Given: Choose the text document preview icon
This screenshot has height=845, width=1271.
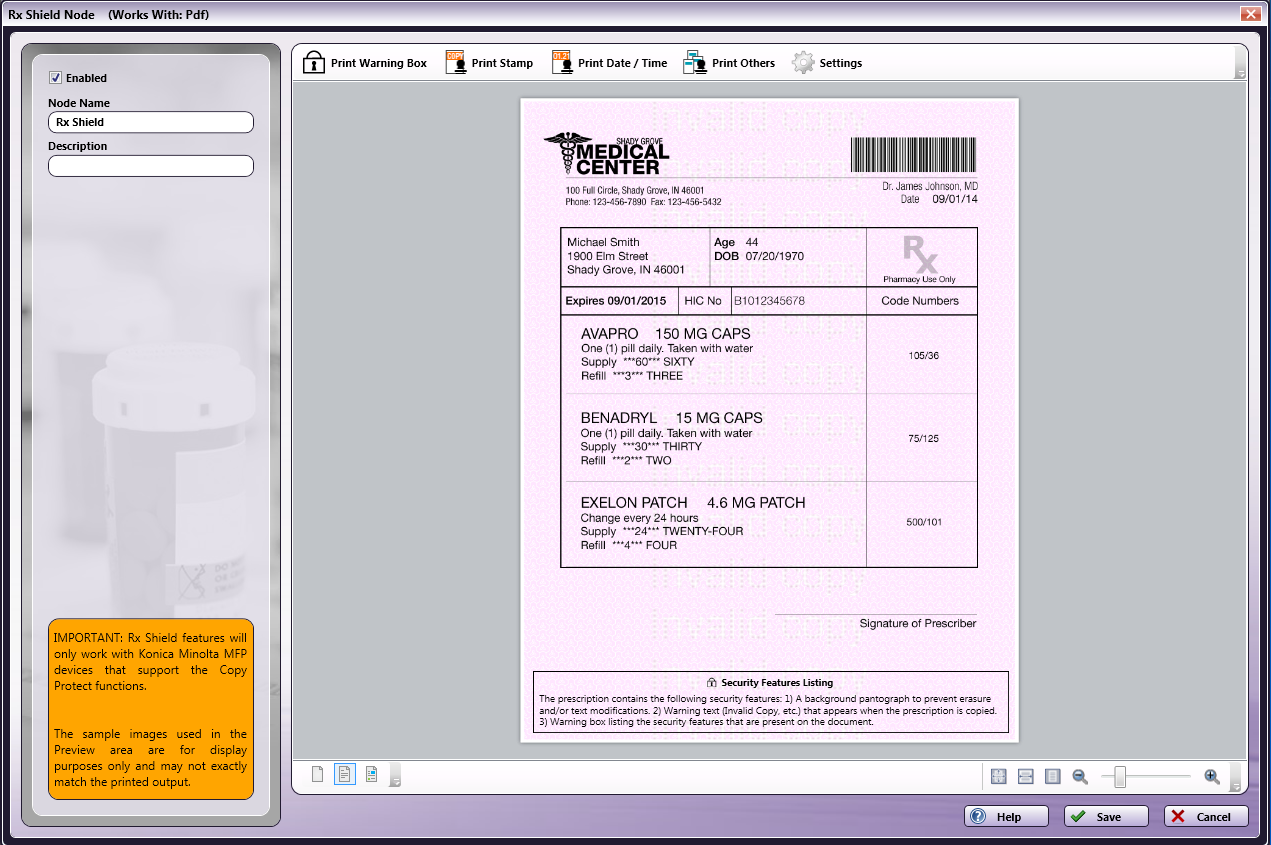Looking at the screenshot, I should (344, 775).
